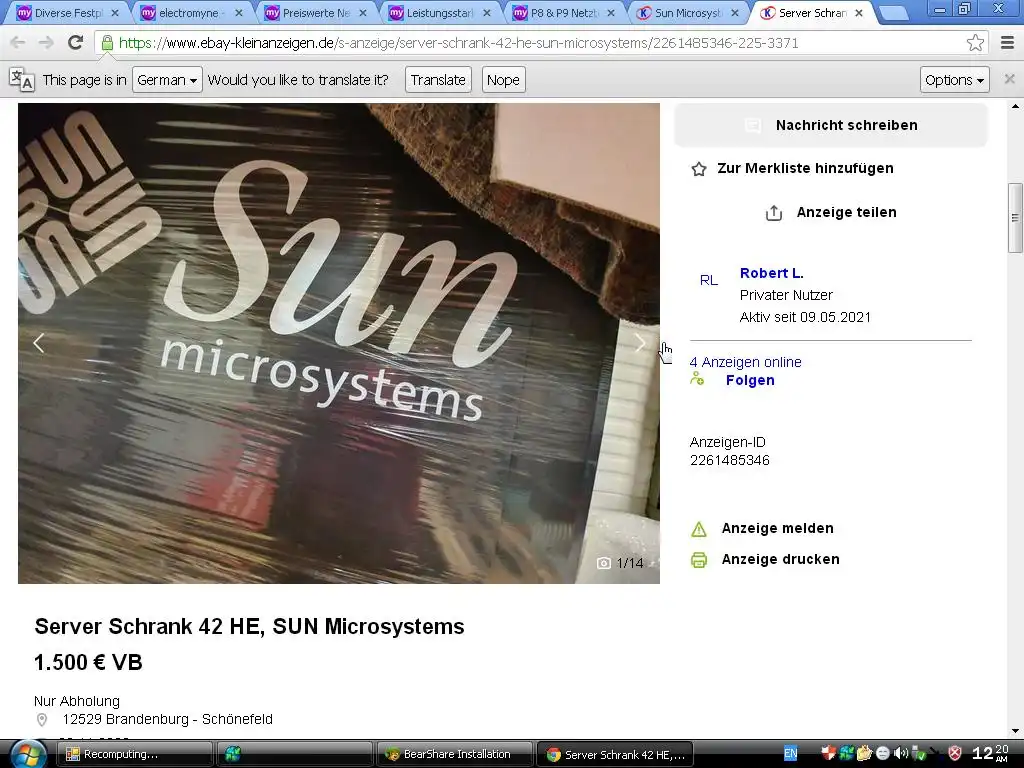Switch to Leistungsstar tab
Viewport: 1024px width, 768px height.
440,12
